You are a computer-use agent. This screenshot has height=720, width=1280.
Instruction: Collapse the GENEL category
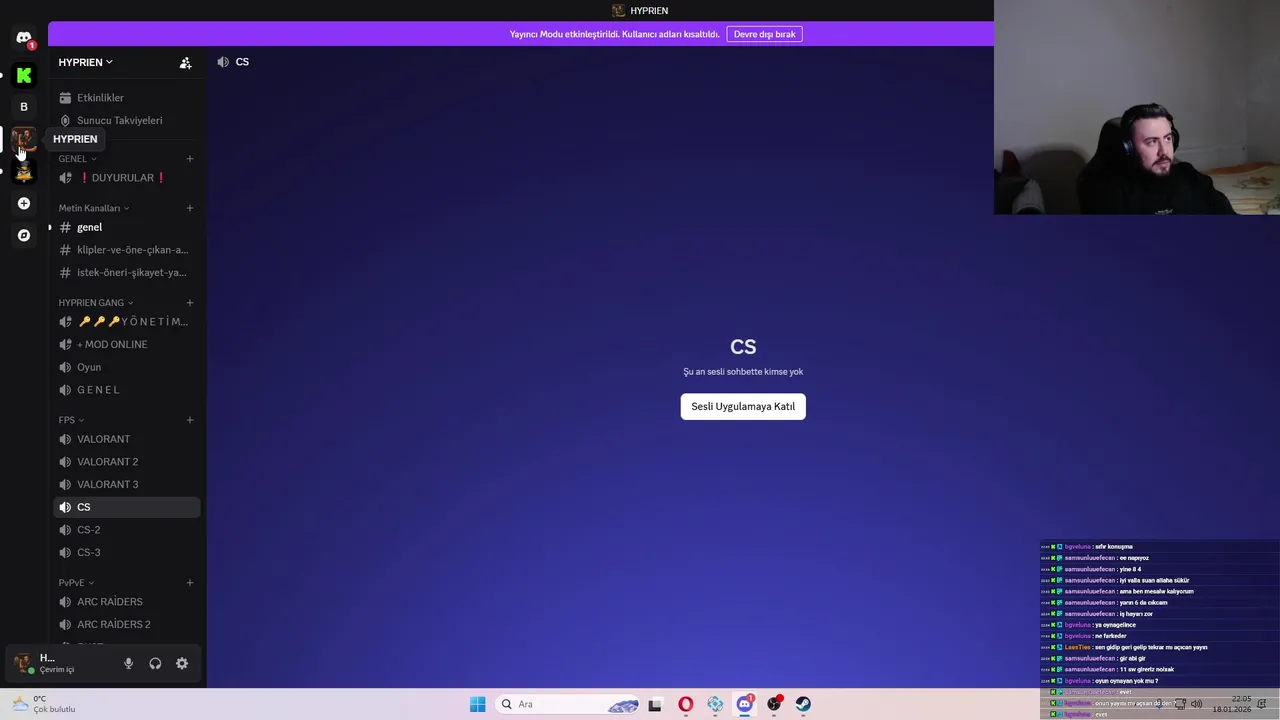[77, 159]
